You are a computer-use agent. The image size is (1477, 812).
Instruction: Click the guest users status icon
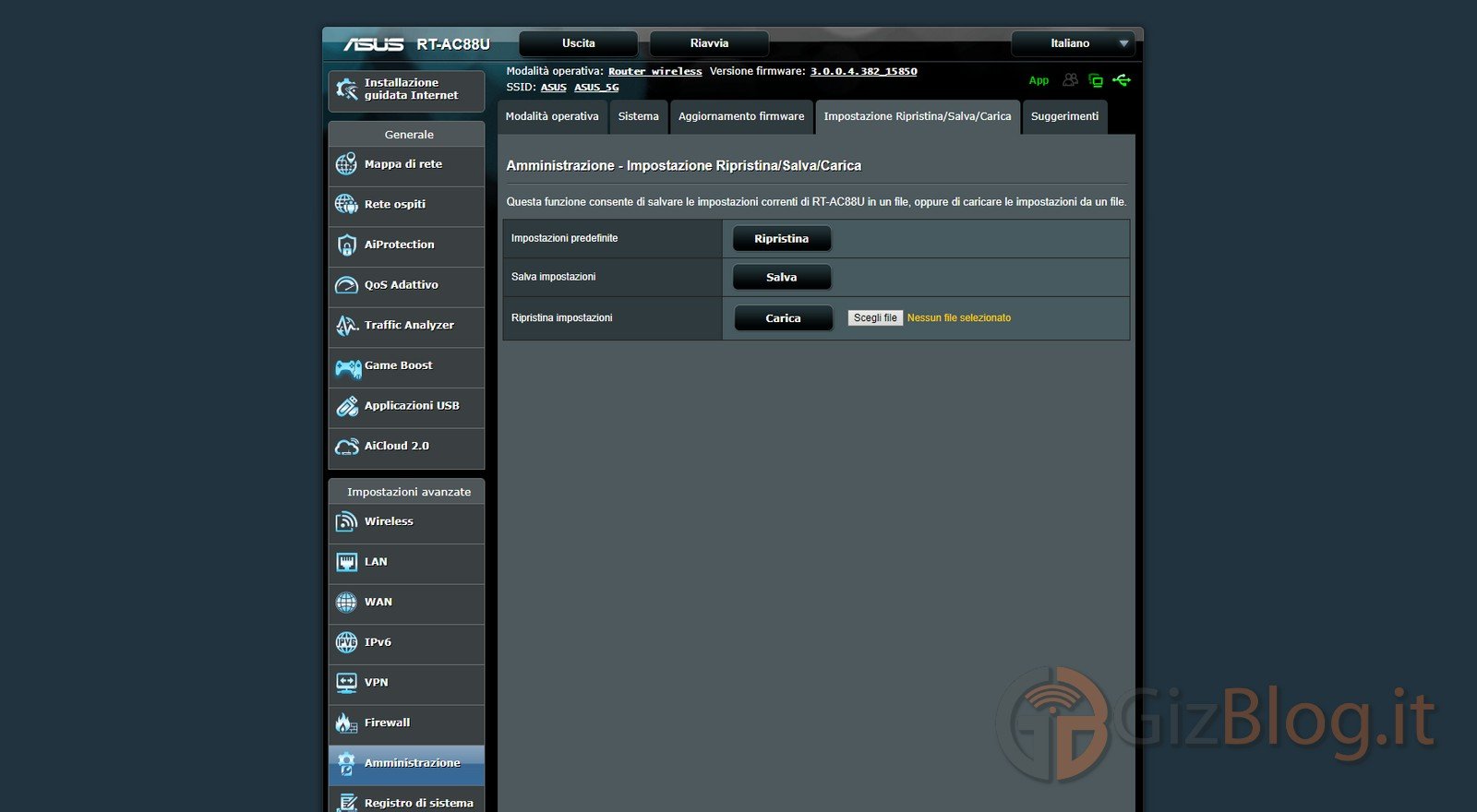(x=1070, y=80)
